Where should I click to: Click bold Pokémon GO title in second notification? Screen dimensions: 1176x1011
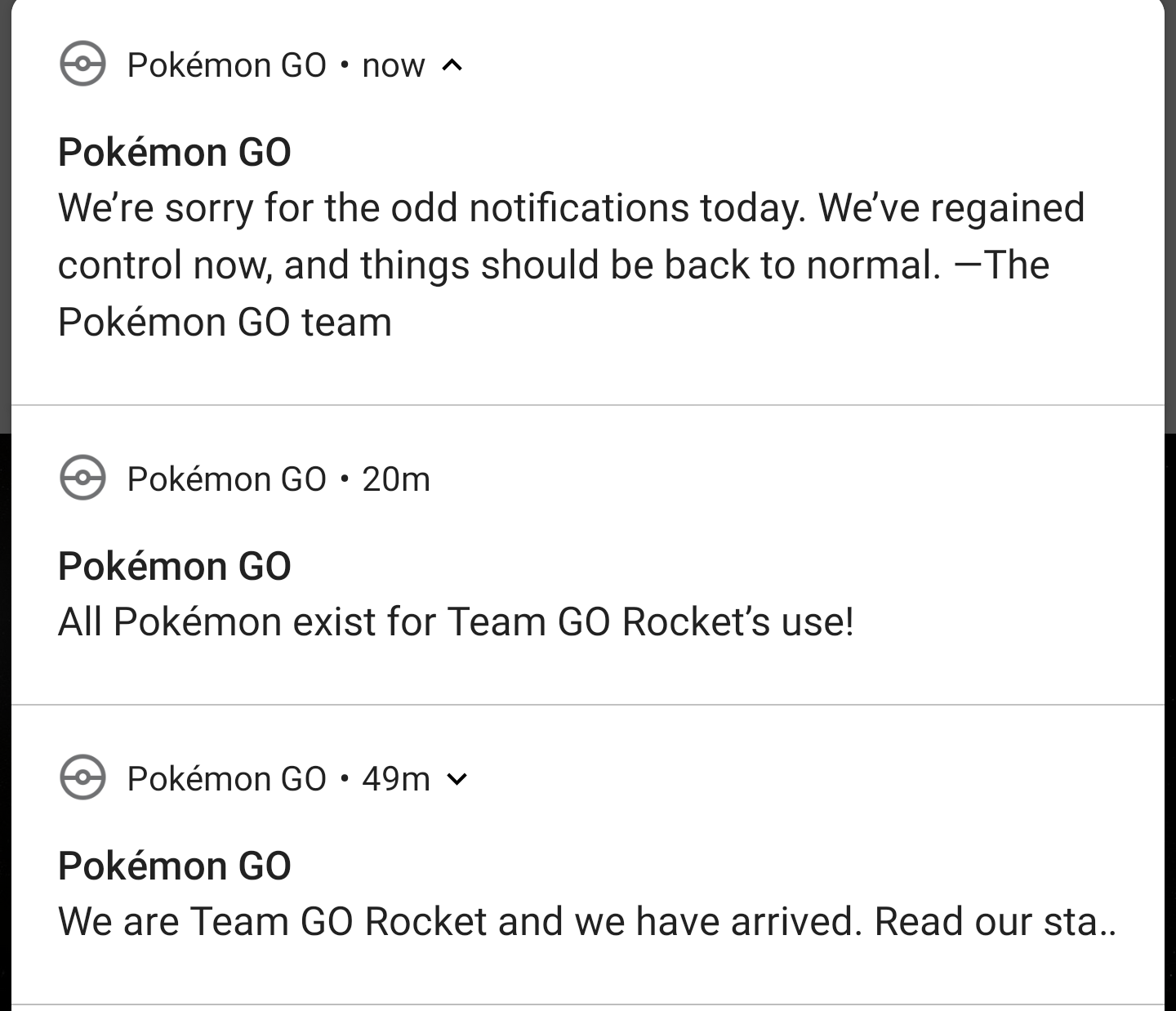pyautogui.click(x=174, y=567)
